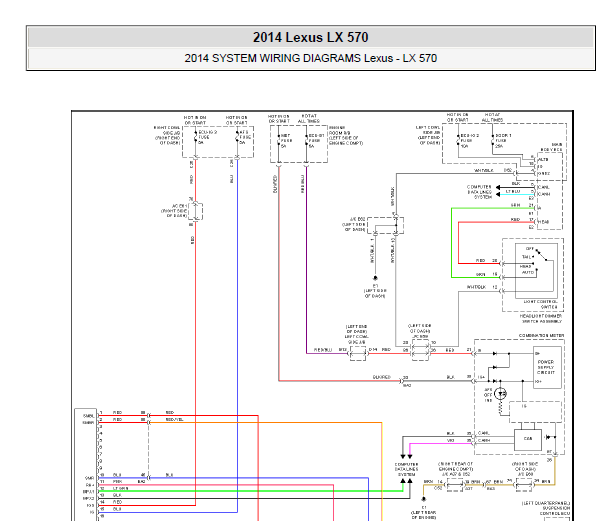Click Computer Data Lines System label beside LT BLU wire
Viewport: 604px width, 521px height.
[479, 192]
